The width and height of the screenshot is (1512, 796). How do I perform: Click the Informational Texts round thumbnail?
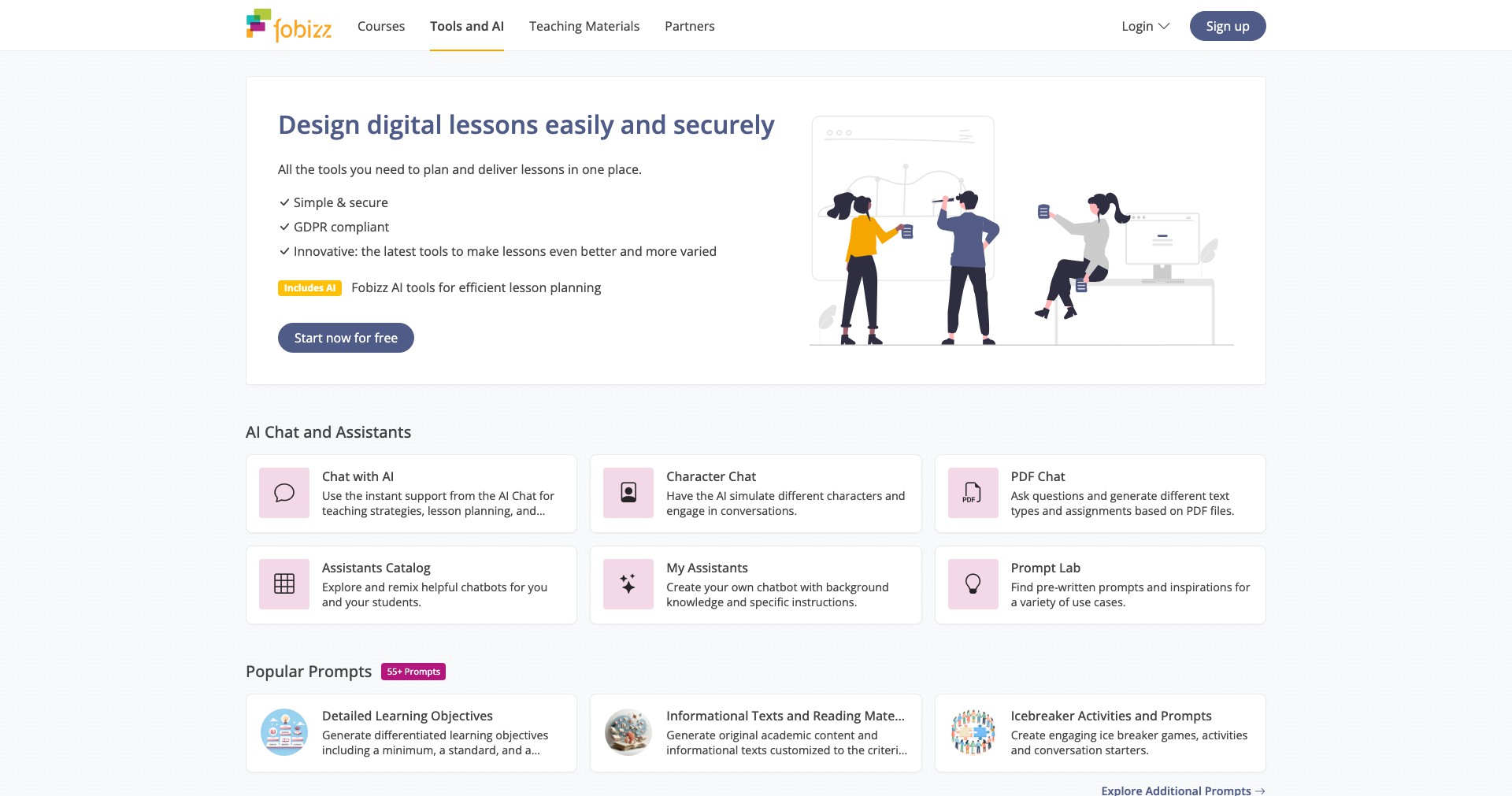[628, 732]
